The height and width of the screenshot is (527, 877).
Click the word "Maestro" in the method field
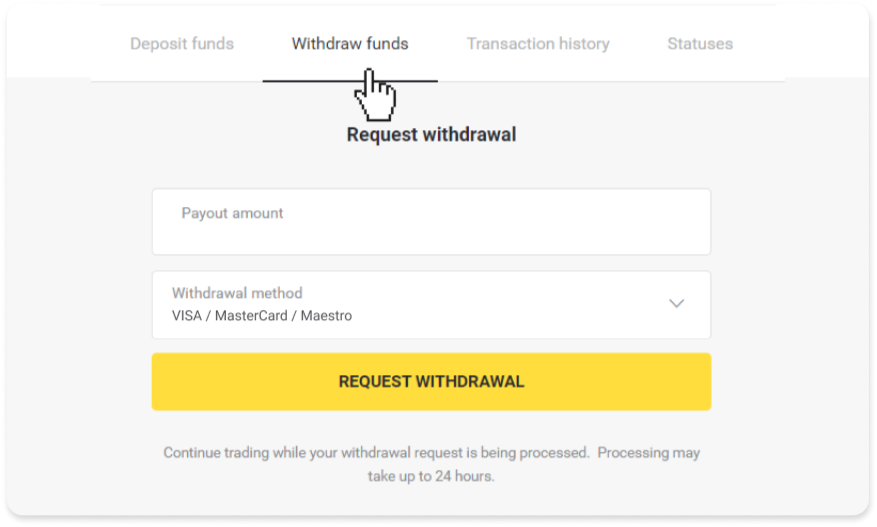point(325,316)
